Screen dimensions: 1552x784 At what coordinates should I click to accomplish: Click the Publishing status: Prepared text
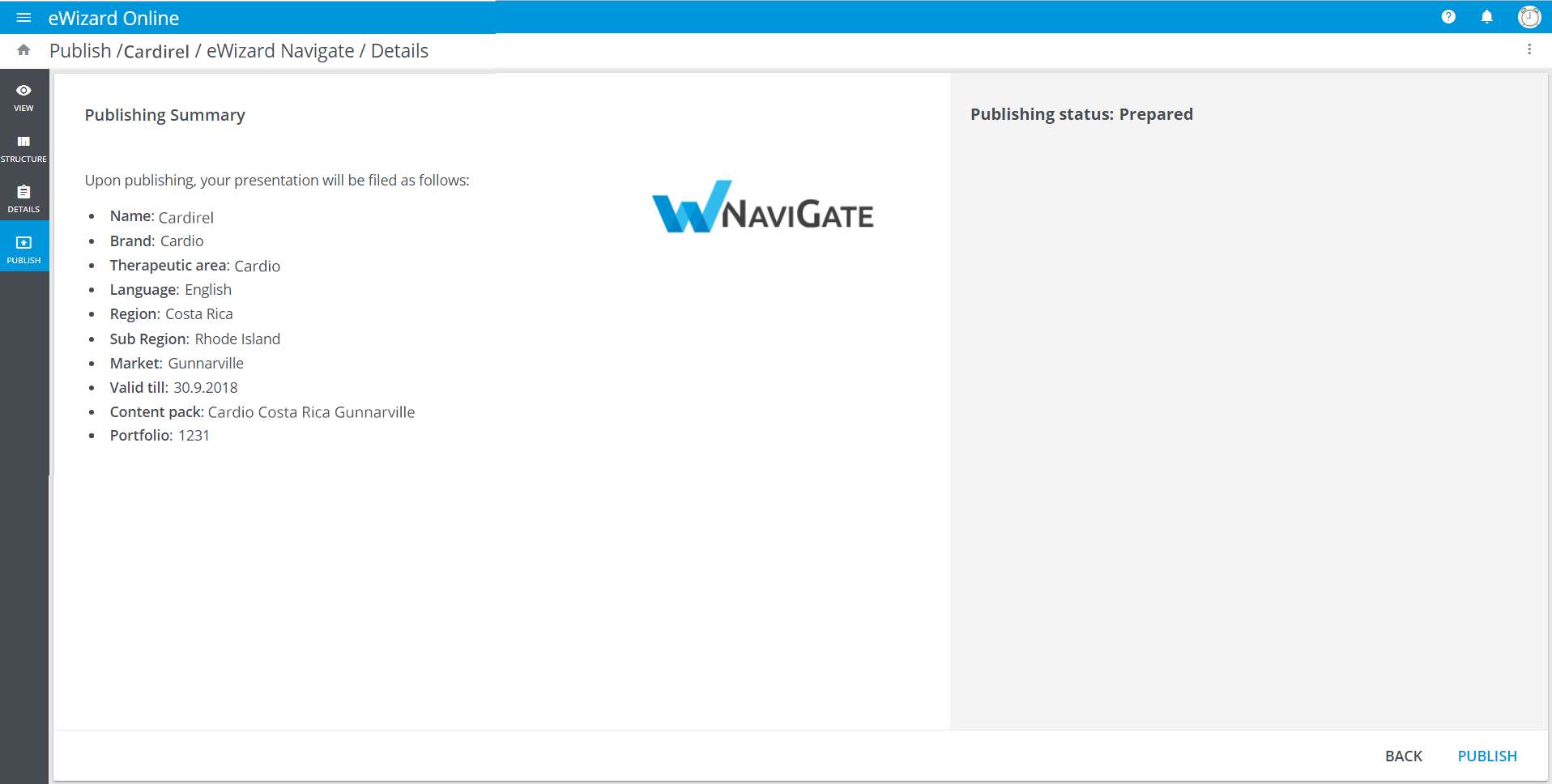1081,114
